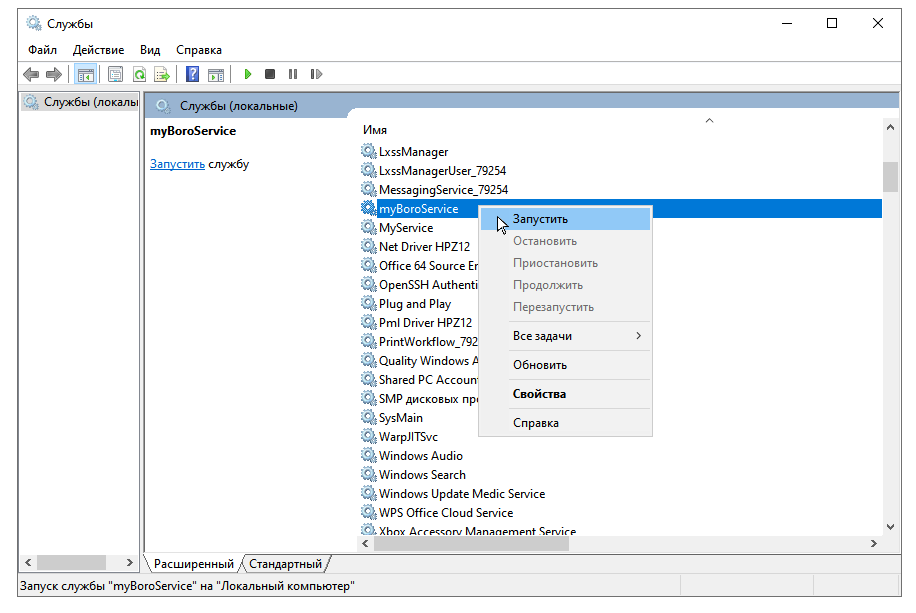The height and width of the screenshot is (613, 916).
Task: Toggle the Action Pane toolbar icon
Action: [x=215, y=74]
